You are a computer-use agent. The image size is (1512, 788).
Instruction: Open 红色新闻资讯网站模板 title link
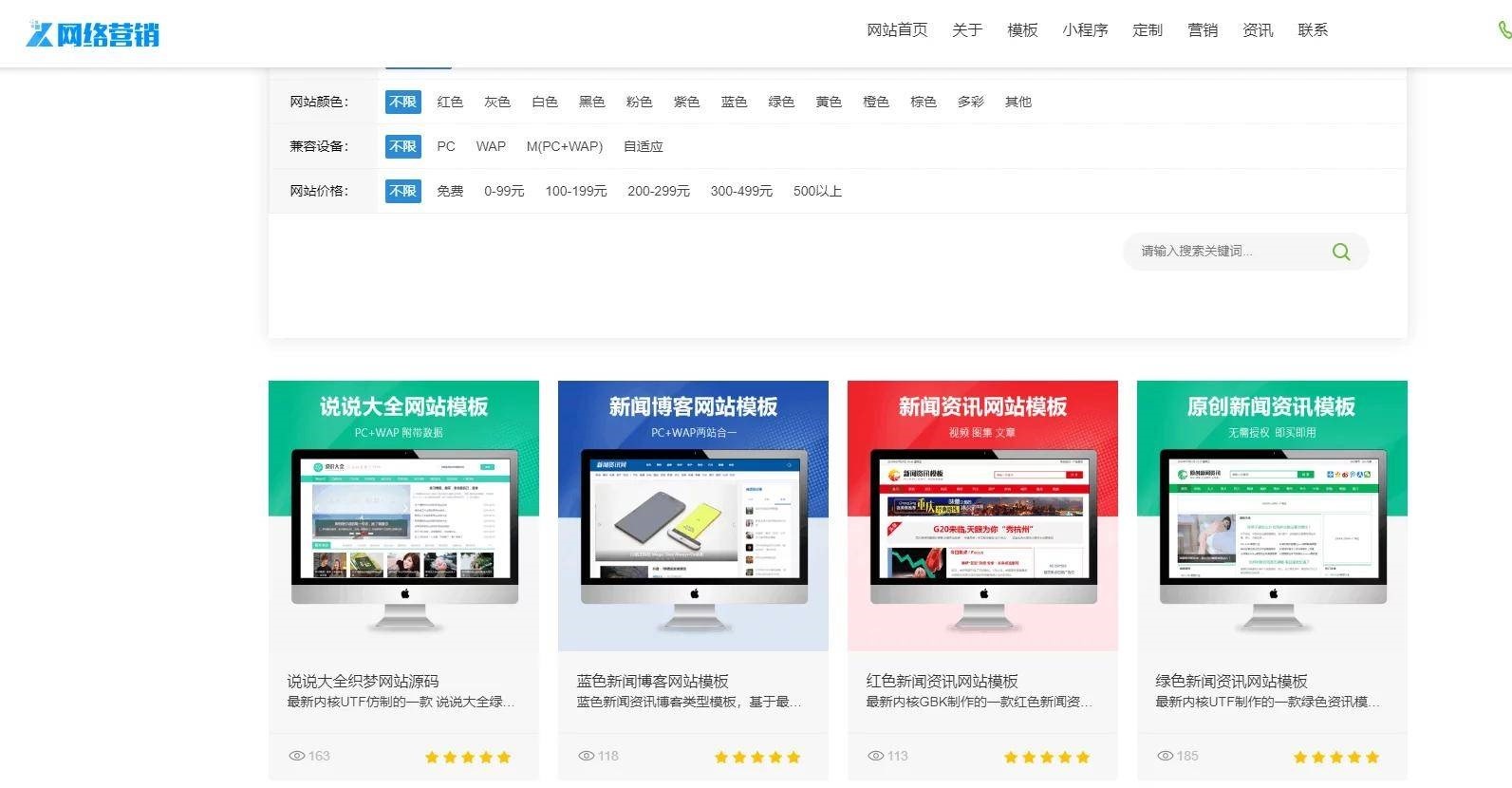(942, 681)
